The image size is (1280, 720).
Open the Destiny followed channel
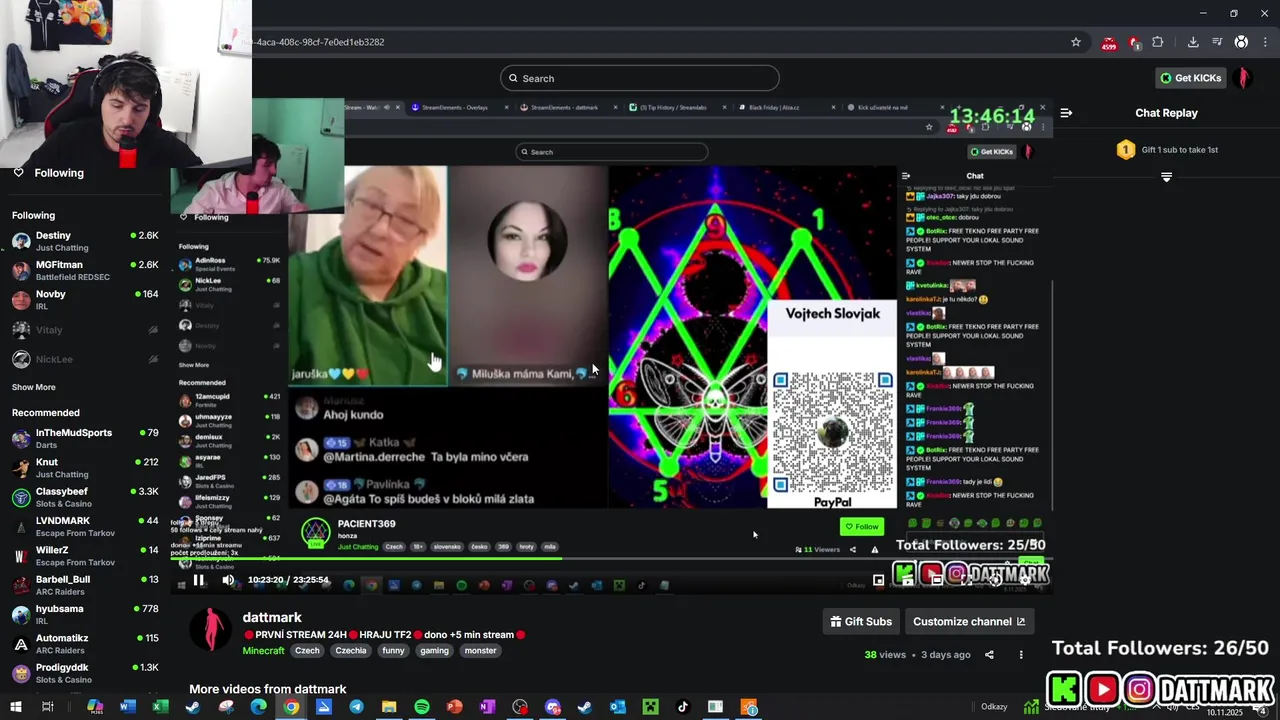point(85,241)
